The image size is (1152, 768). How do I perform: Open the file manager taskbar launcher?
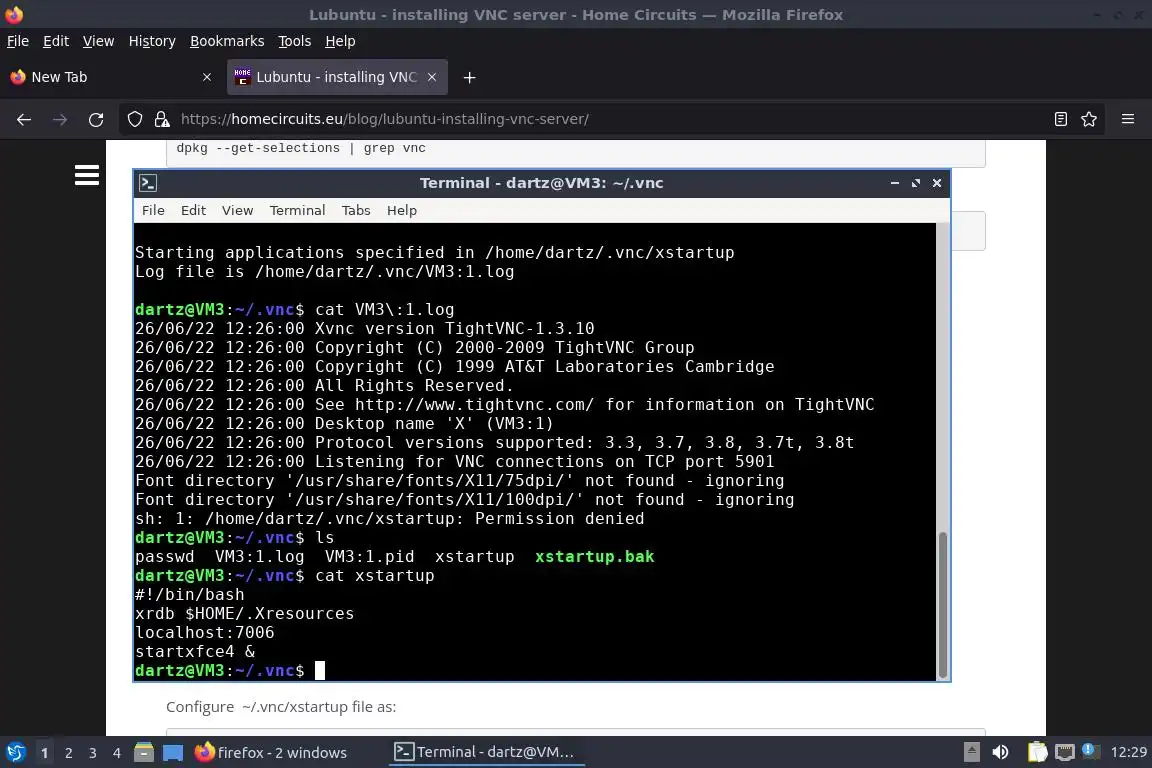[144, 752]
